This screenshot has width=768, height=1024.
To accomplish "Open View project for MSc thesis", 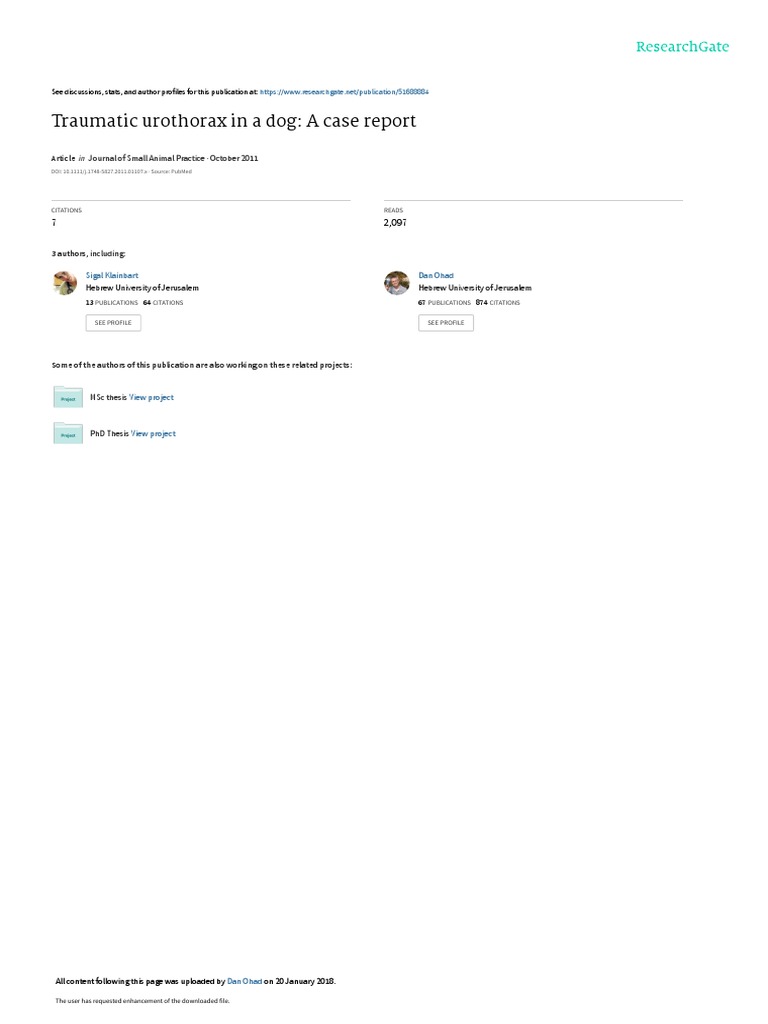I will [x=151, y=397].
